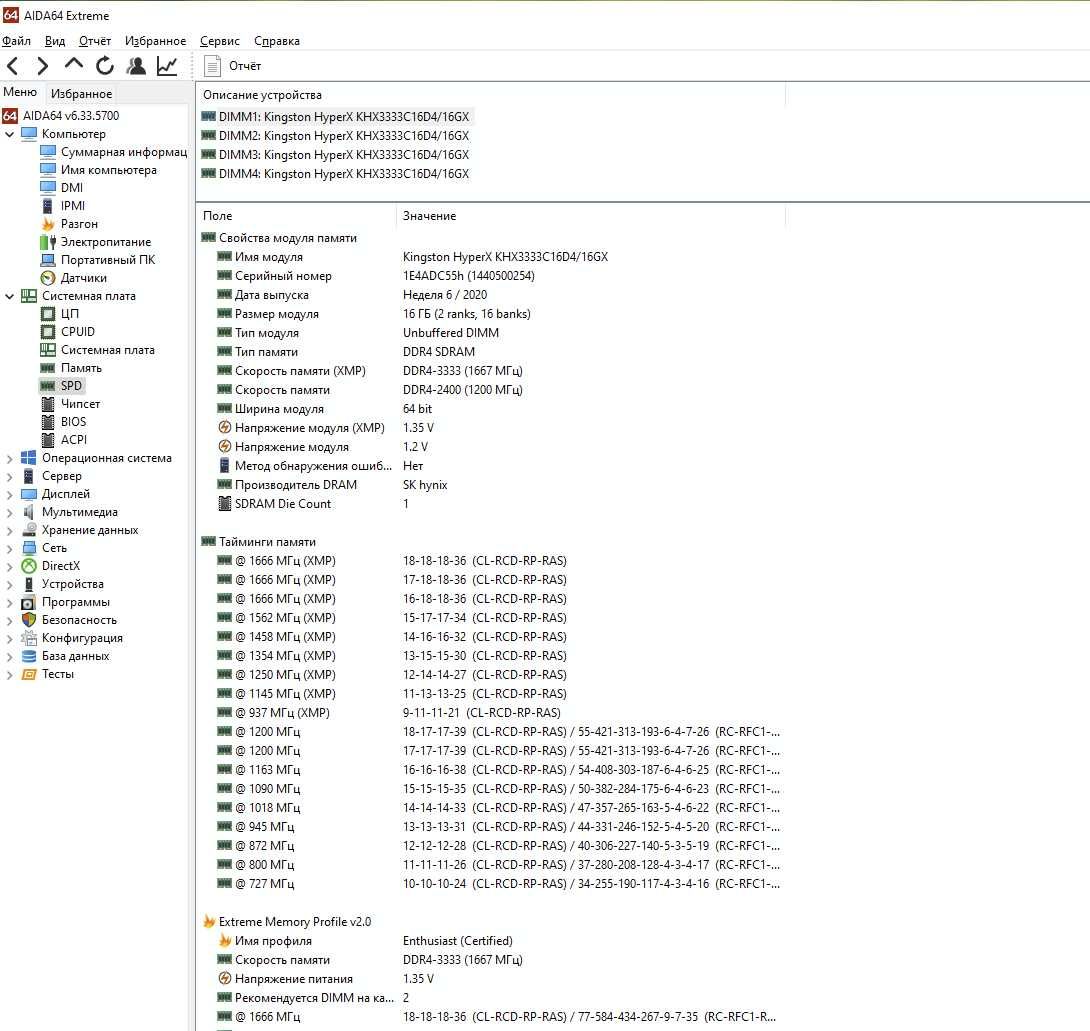This screenshot has width=1090, height=1031.
Task: Click the Forward navigation arrow
Action: click(x=42, y=66)
